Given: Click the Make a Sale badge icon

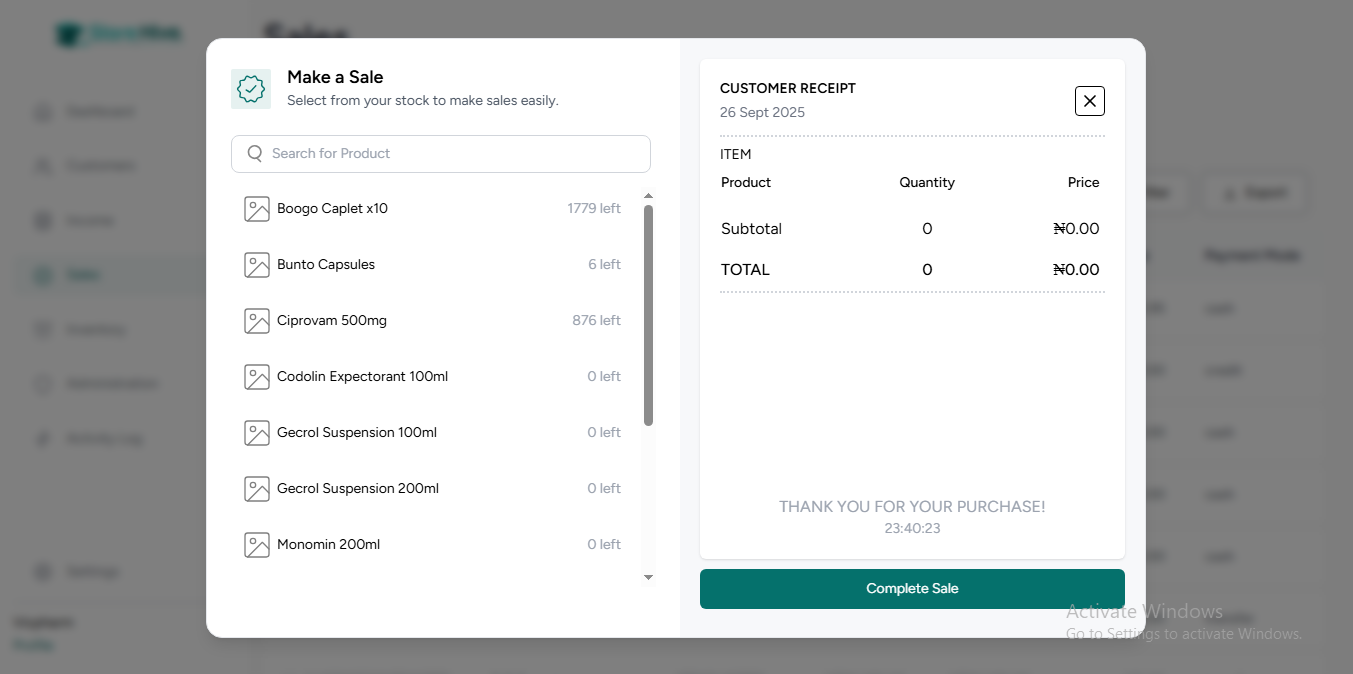Looking at the screenshot, I should point(251,89).
